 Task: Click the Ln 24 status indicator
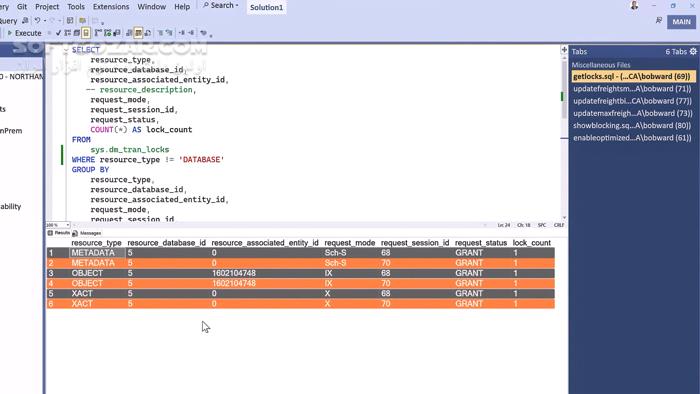pos(504,225)
